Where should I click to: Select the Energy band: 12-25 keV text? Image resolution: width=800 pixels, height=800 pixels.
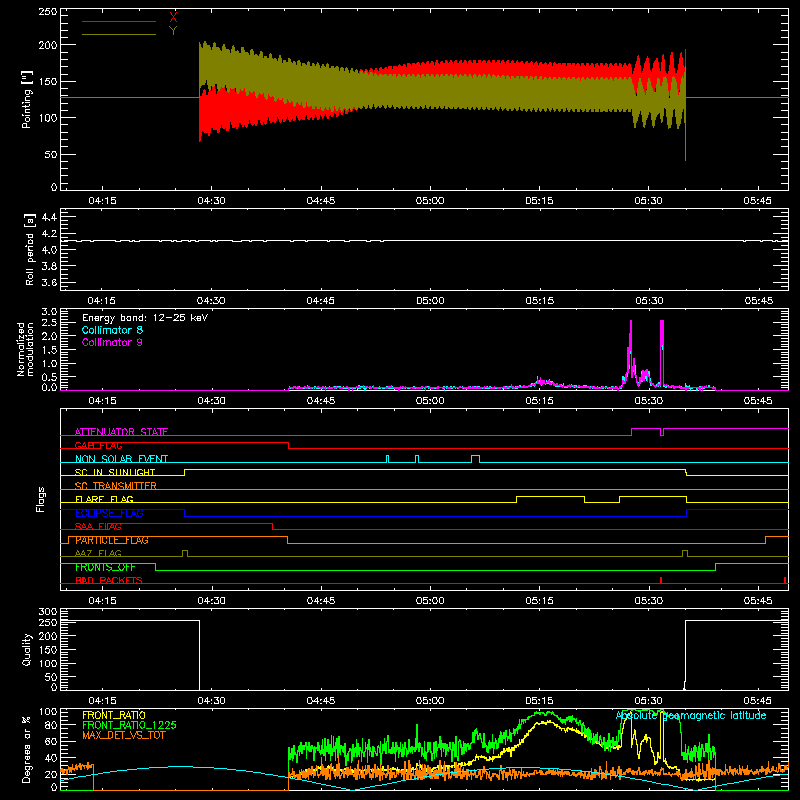coord(145,318)
